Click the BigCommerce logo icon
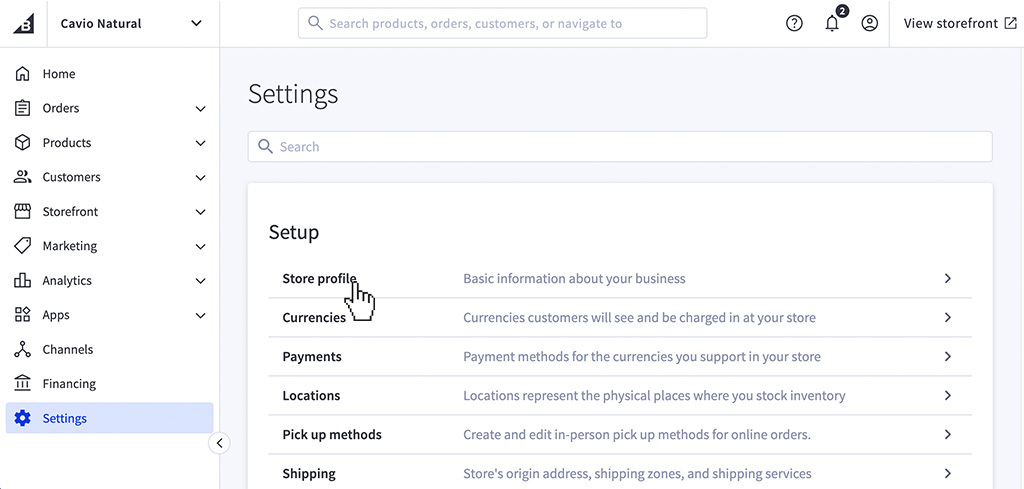 23,23
